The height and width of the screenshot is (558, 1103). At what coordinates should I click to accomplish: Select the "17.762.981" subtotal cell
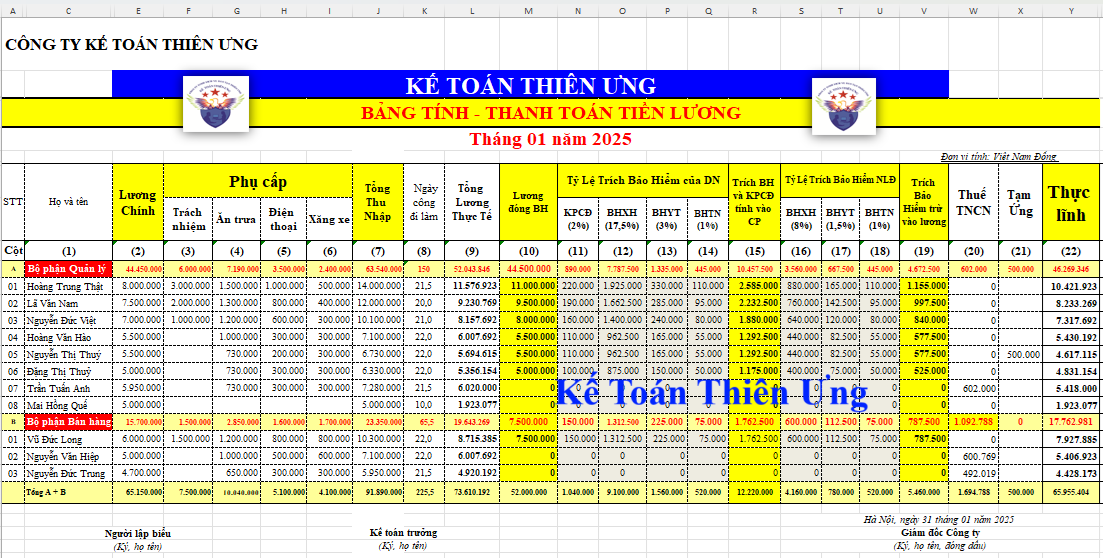pos(1072,421)
